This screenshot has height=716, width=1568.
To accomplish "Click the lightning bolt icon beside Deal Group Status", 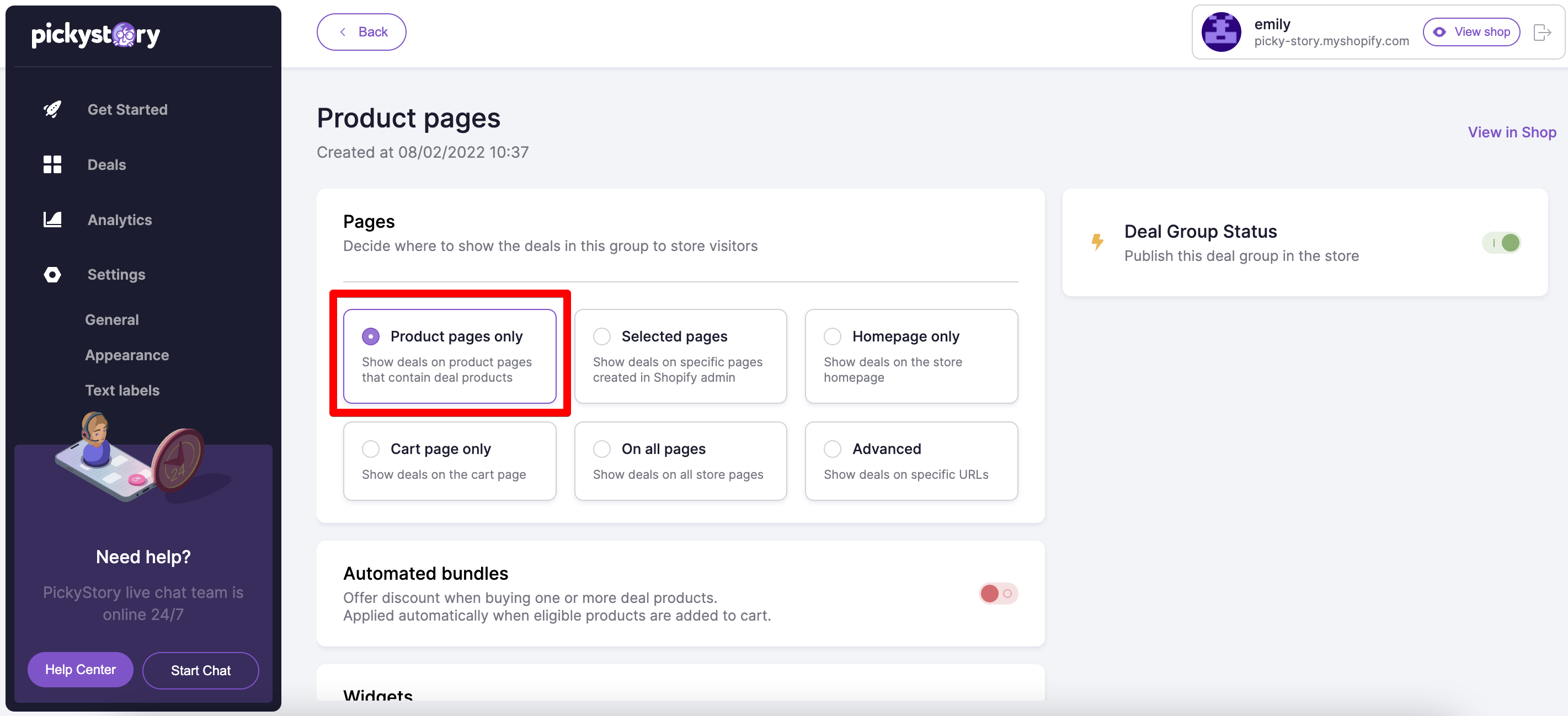I will click(x=1097, y=242).
